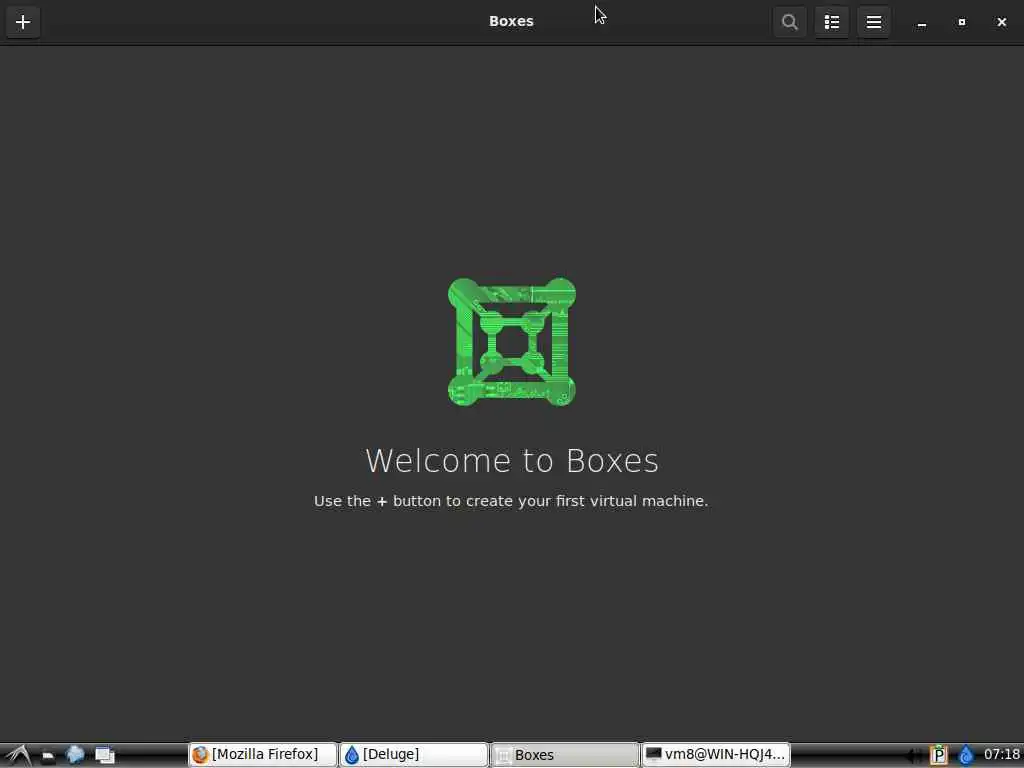1024x768 pixels.
Task: Switch to the vm8@WIN-HQJ4 terminal window
Action: (716, 755)
